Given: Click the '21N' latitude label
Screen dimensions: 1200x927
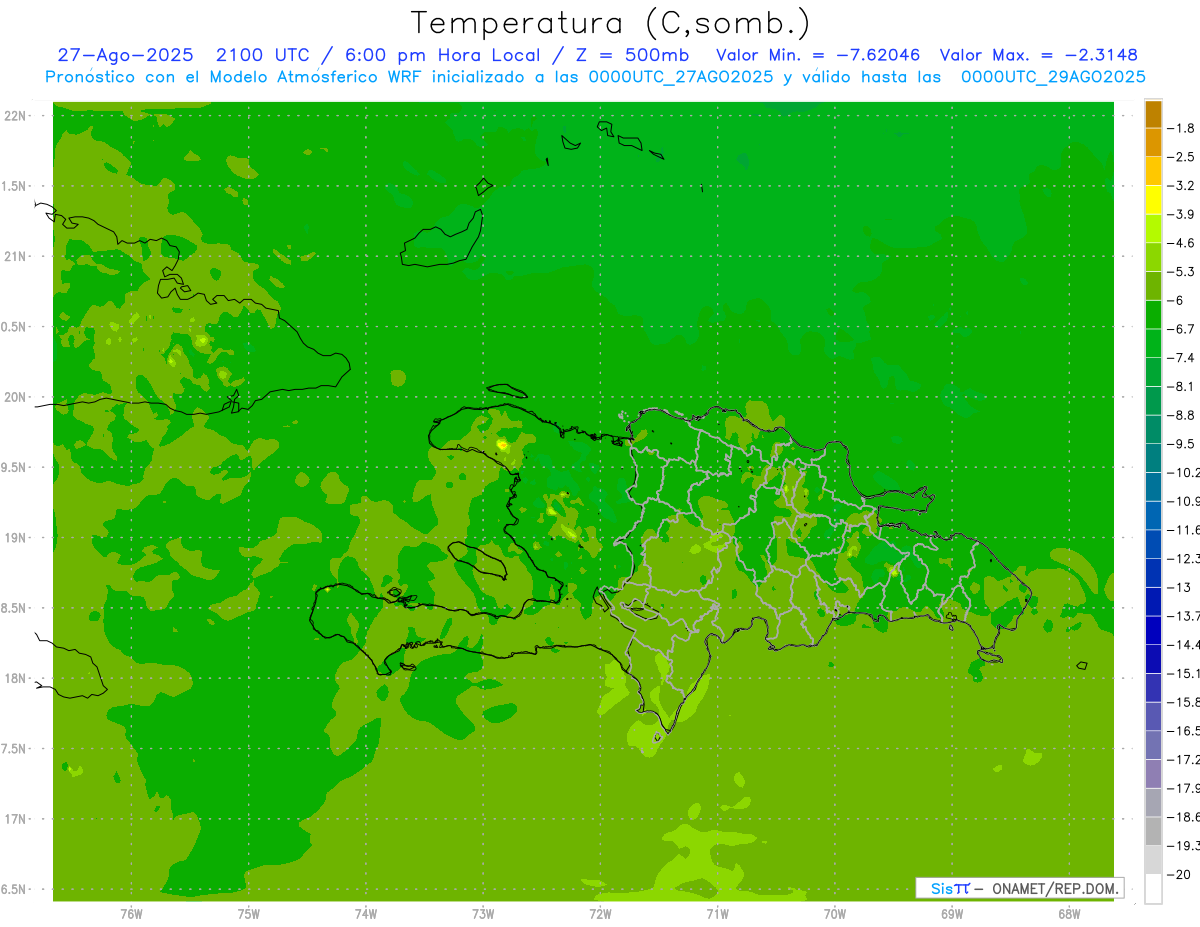Looking at the screenshot, I should tap(17, 256).
